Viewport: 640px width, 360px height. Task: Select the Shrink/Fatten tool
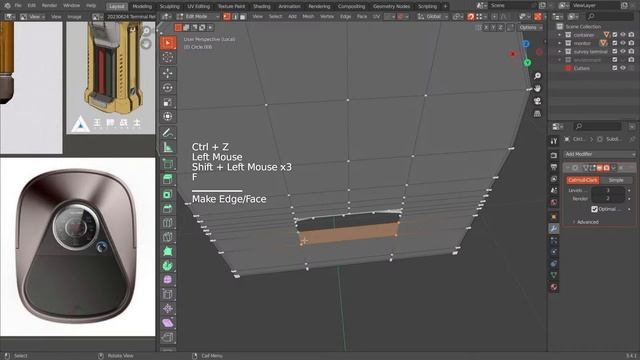[x=168, y=309]
